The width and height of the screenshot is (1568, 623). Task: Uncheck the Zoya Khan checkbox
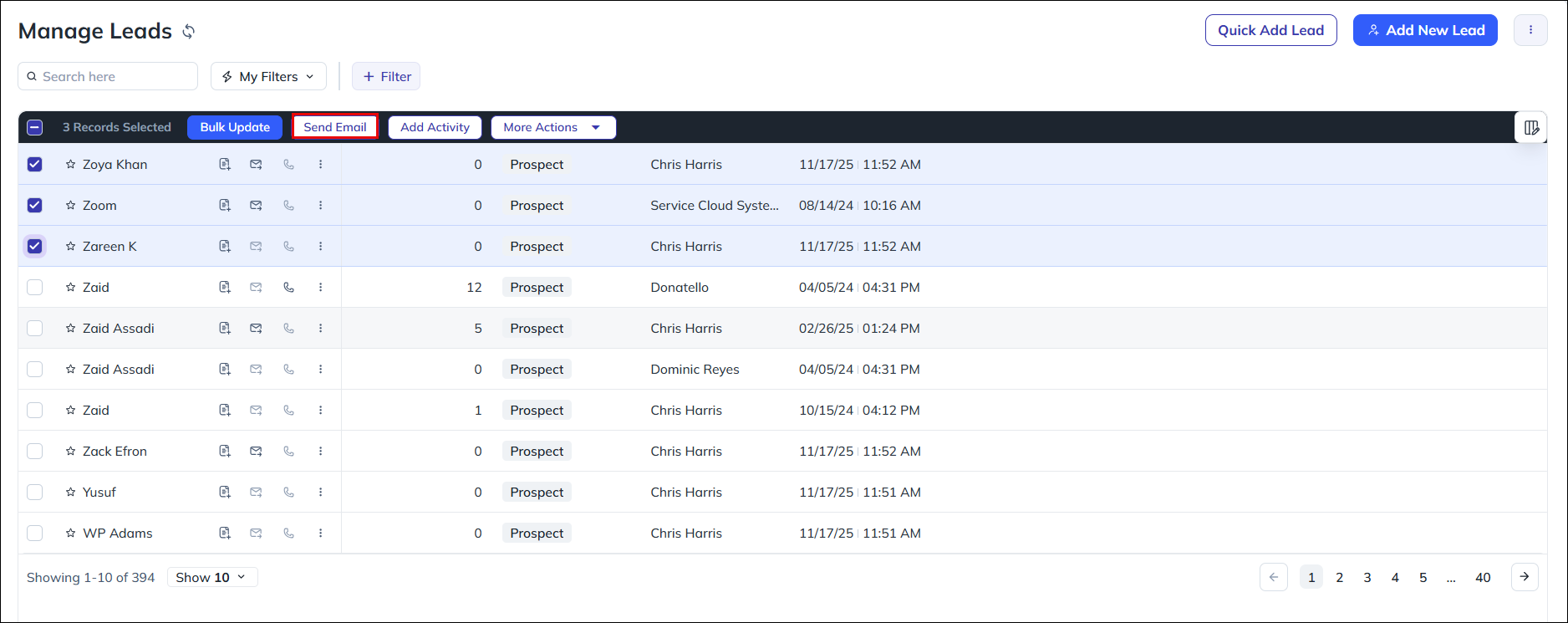35,165
